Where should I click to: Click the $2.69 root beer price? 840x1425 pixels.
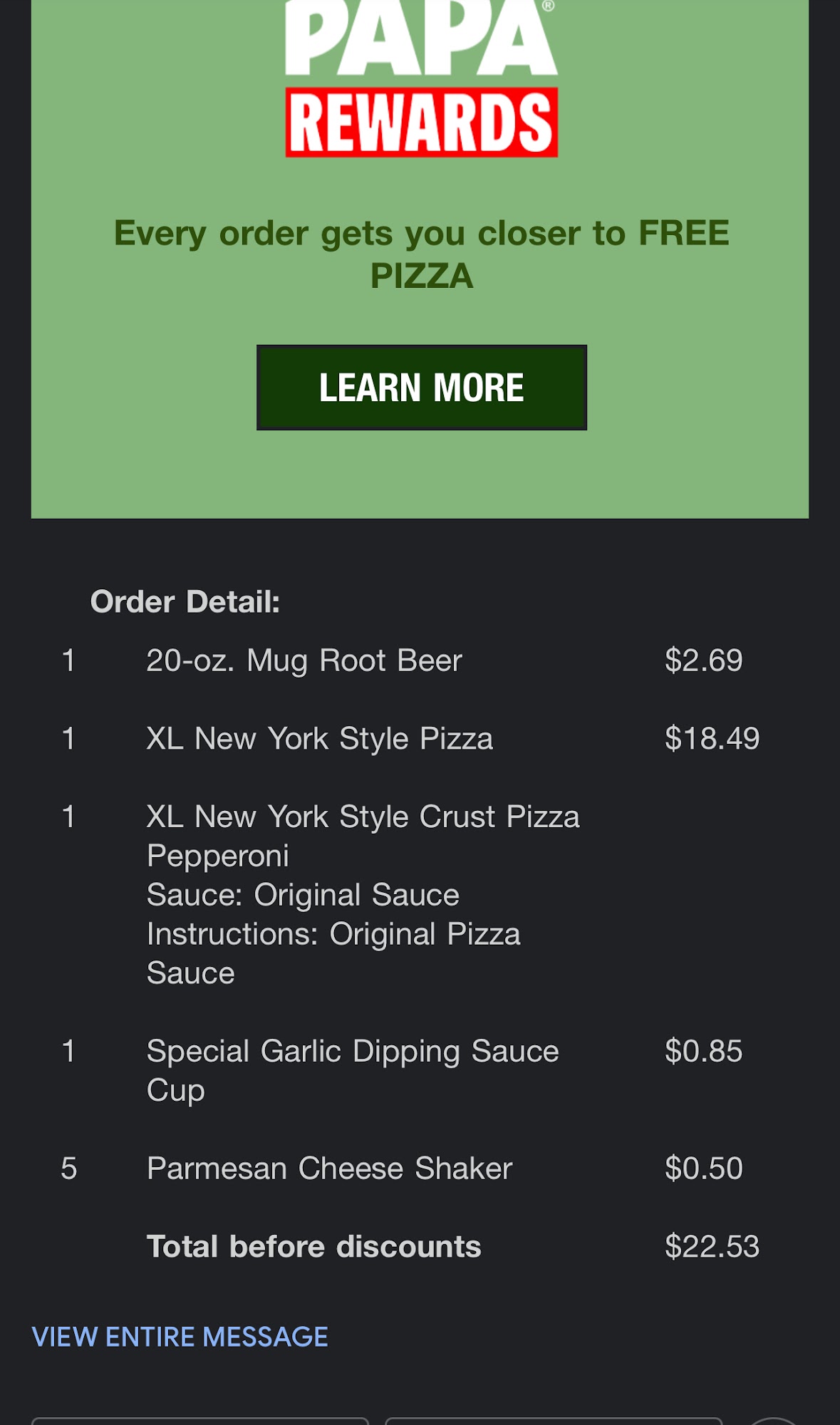coord(704,660)
